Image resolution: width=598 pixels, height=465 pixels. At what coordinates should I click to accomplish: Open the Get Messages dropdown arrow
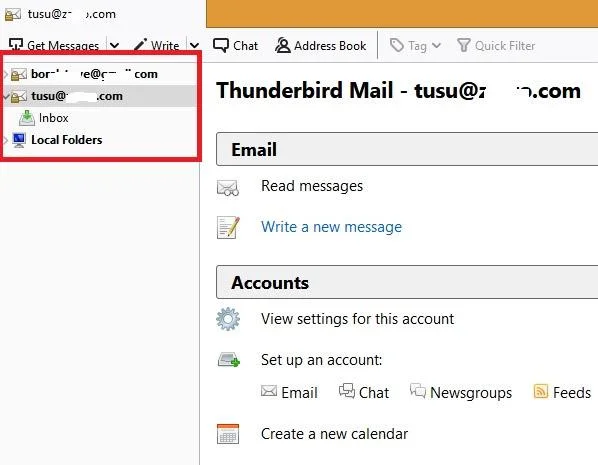114,46
